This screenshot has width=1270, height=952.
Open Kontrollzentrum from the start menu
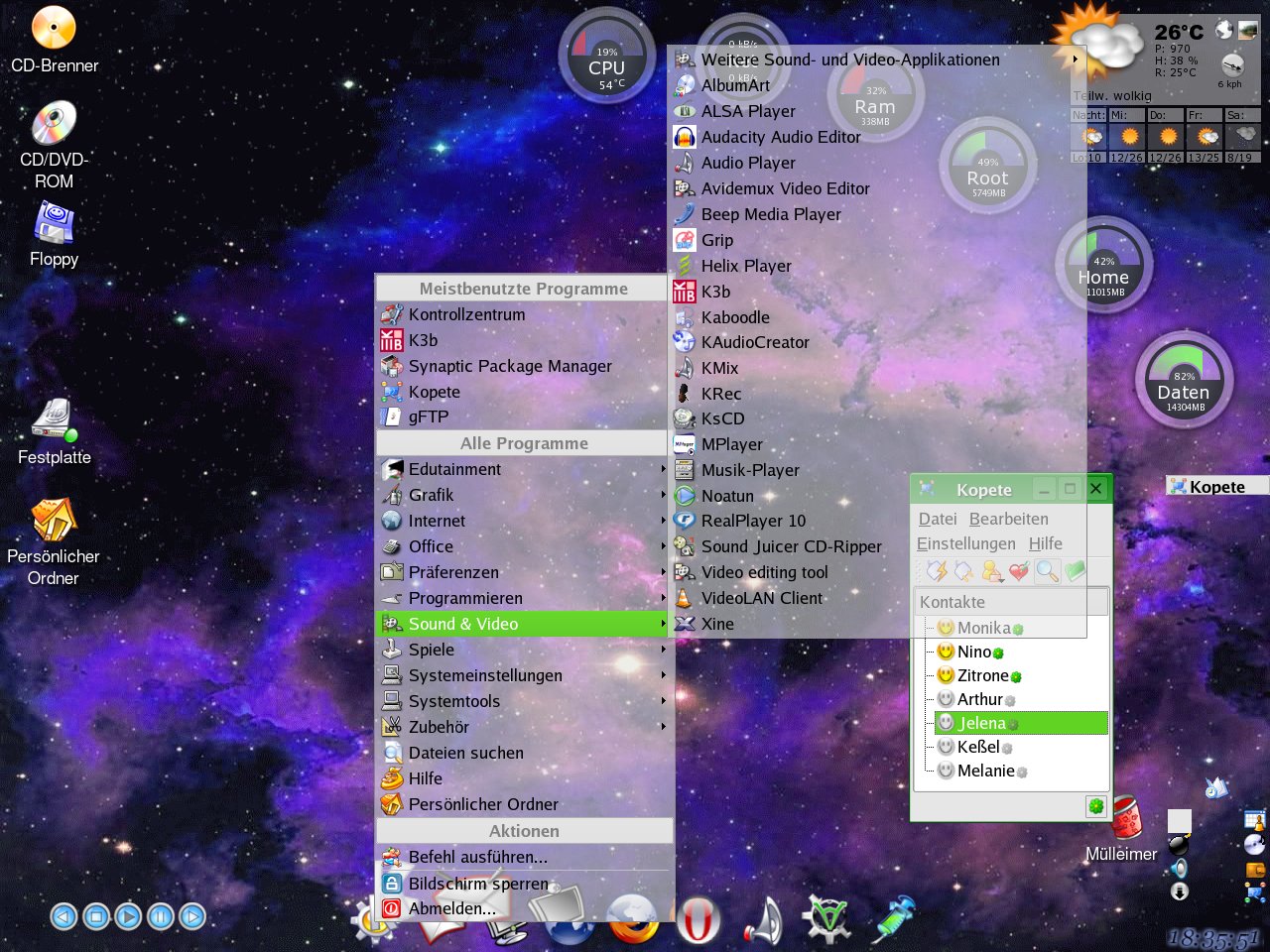[x=524, y=314]
